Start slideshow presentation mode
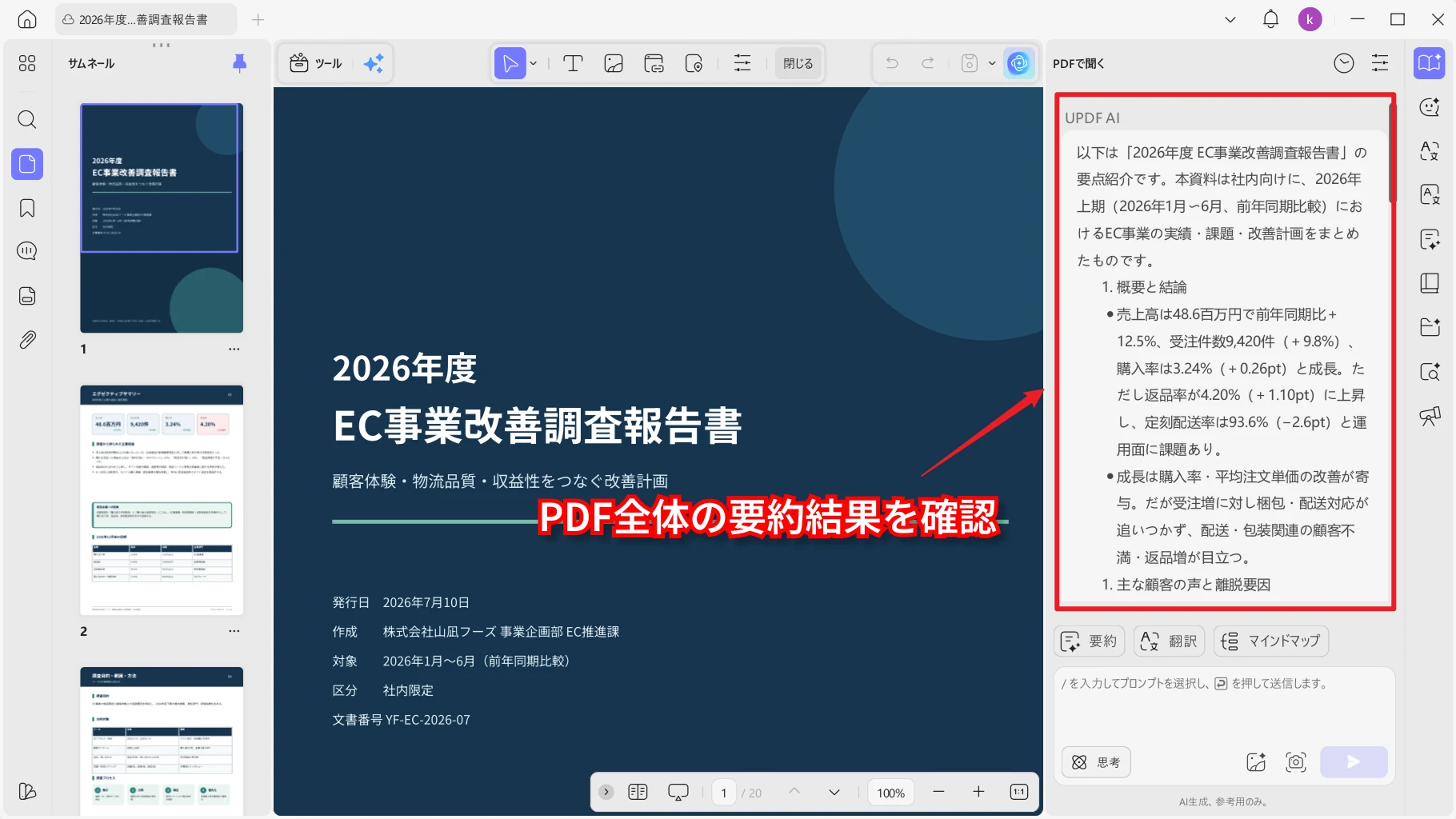 click(678, 792)
